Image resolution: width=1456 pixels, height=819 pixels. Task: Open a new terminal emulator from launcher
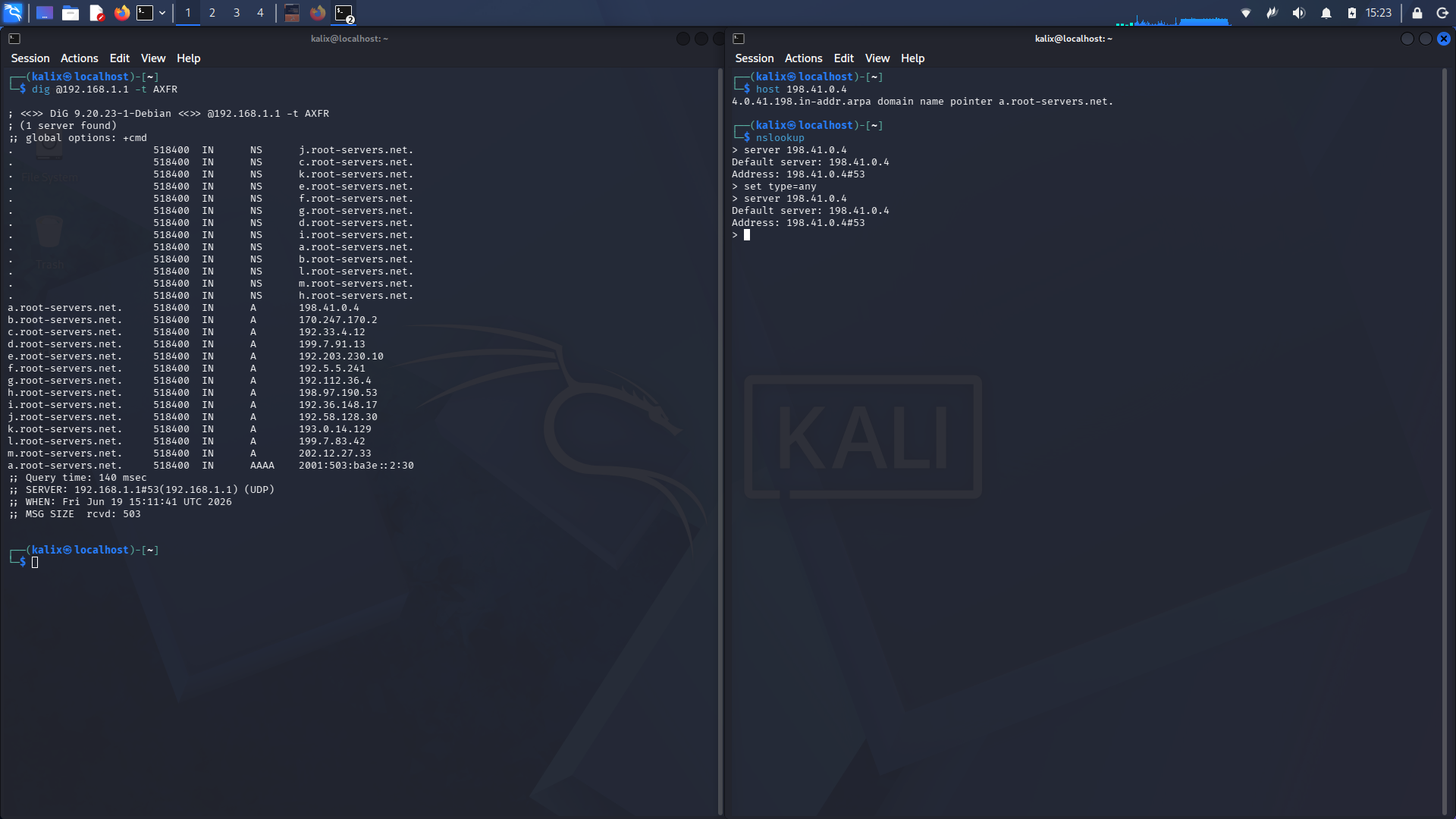click(145, 13)
